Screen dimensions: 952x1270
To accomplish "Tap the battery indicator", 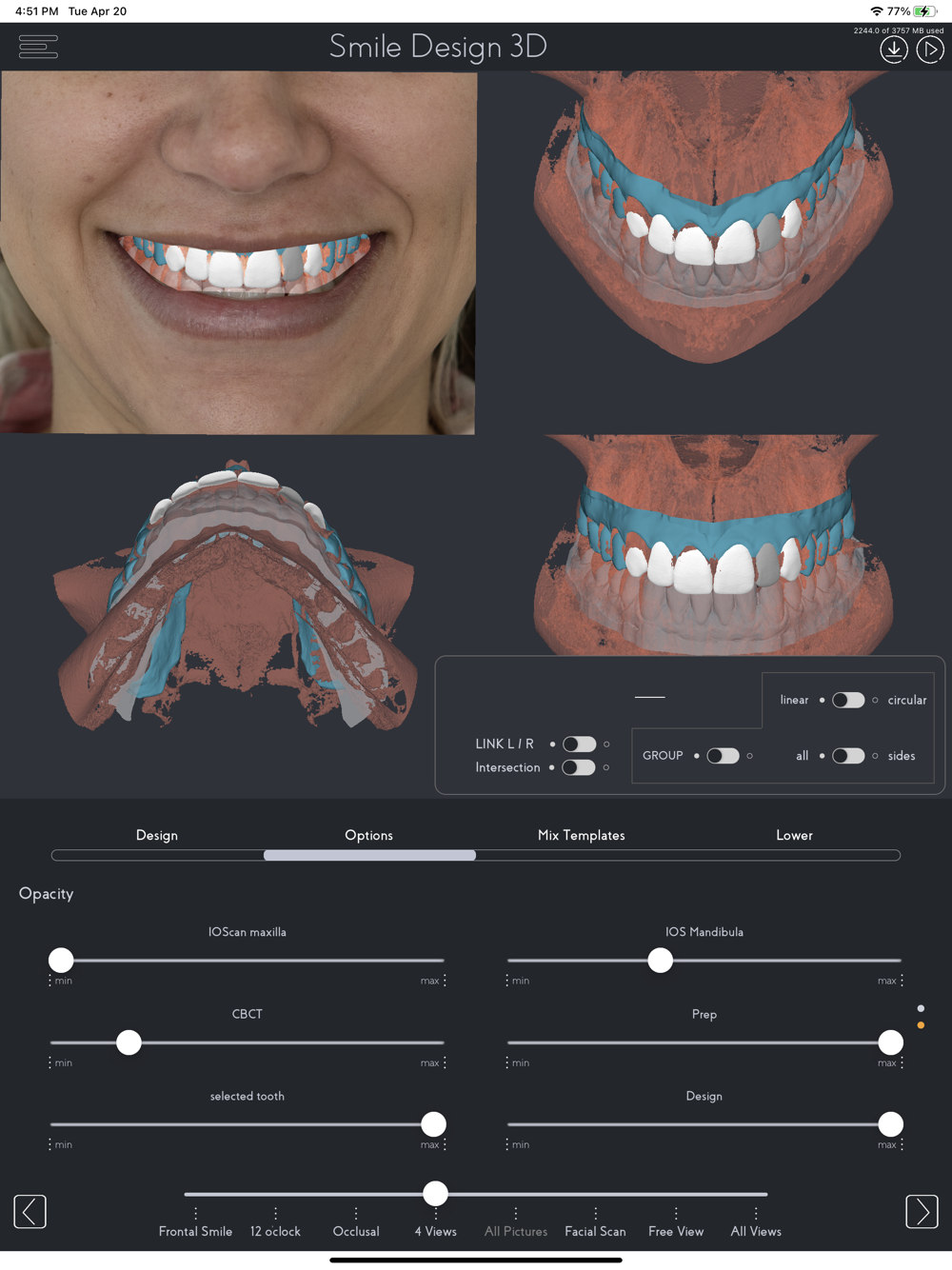I will [x=925, y=11].
